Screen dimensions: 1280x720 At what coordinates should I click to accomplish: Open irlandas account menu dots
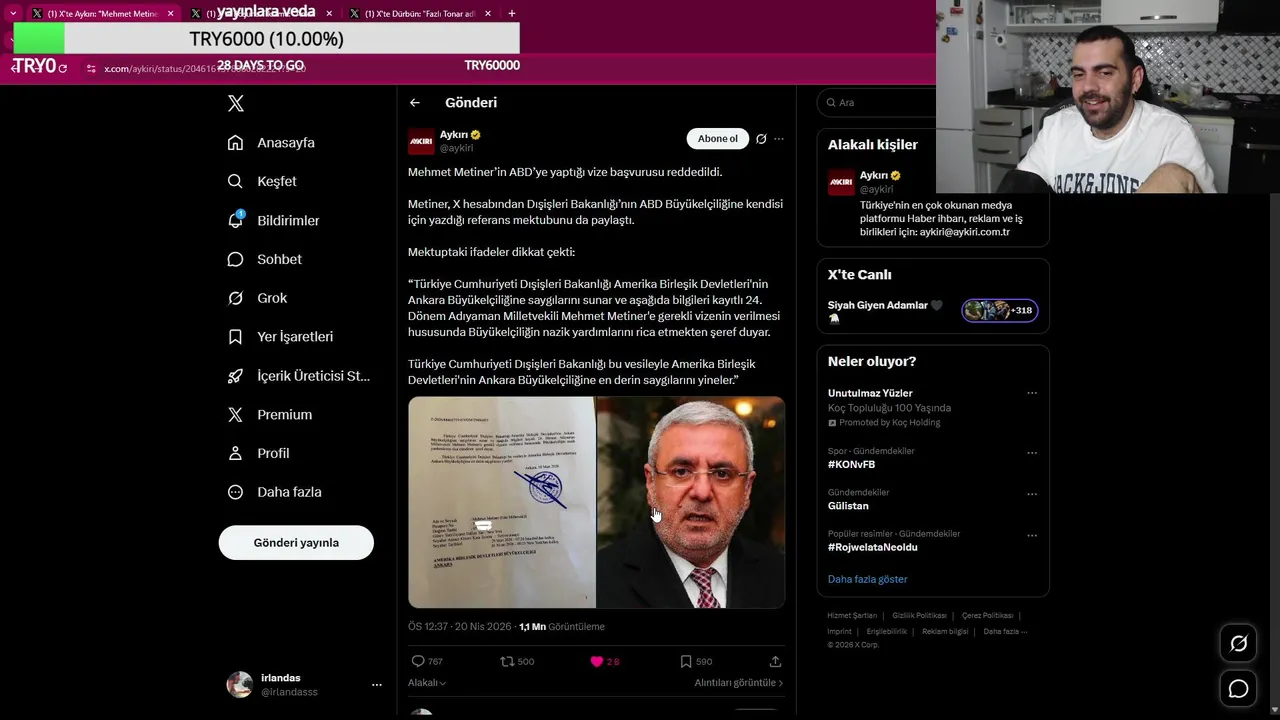click(x=376, y=685)
